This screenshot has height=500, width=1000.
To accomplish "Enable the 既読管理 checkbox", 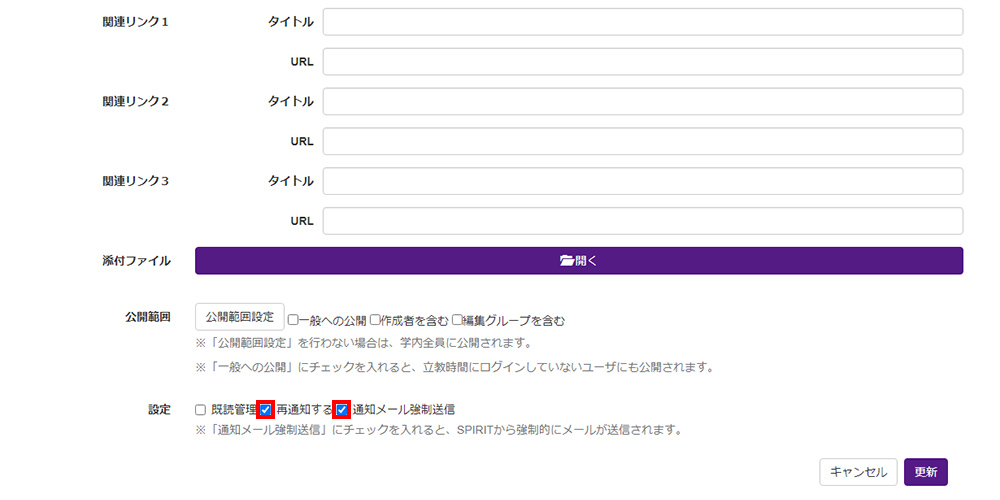I will point(201,410).
